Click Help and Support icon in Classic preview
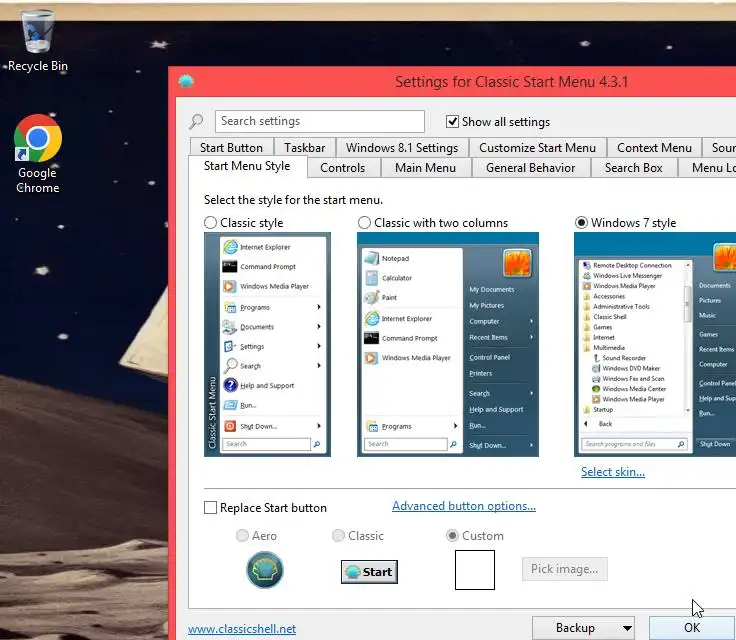This screenshot has height=640, width=736. (230, 385)
